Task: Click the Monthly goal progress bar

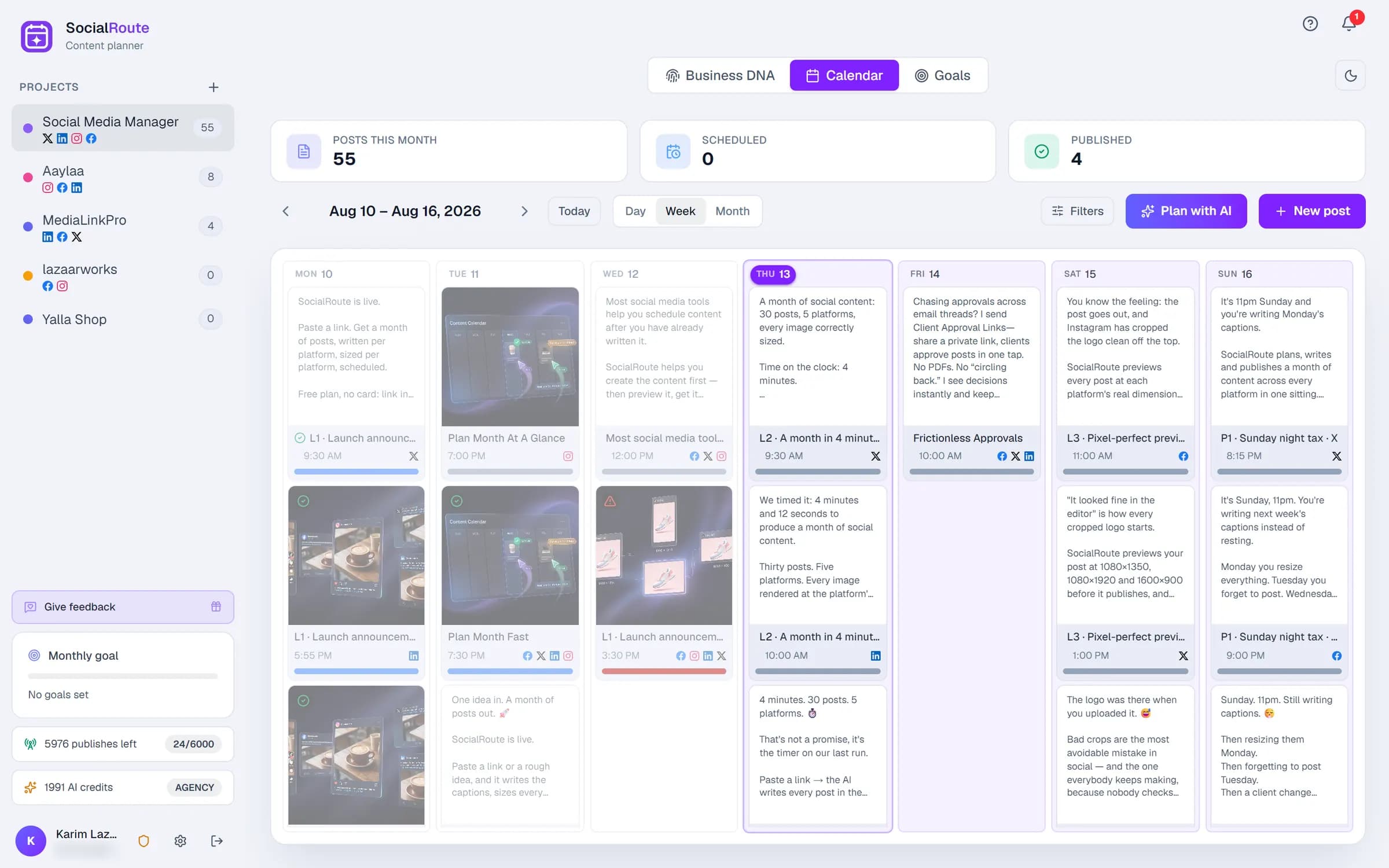Action: point(123,676)
